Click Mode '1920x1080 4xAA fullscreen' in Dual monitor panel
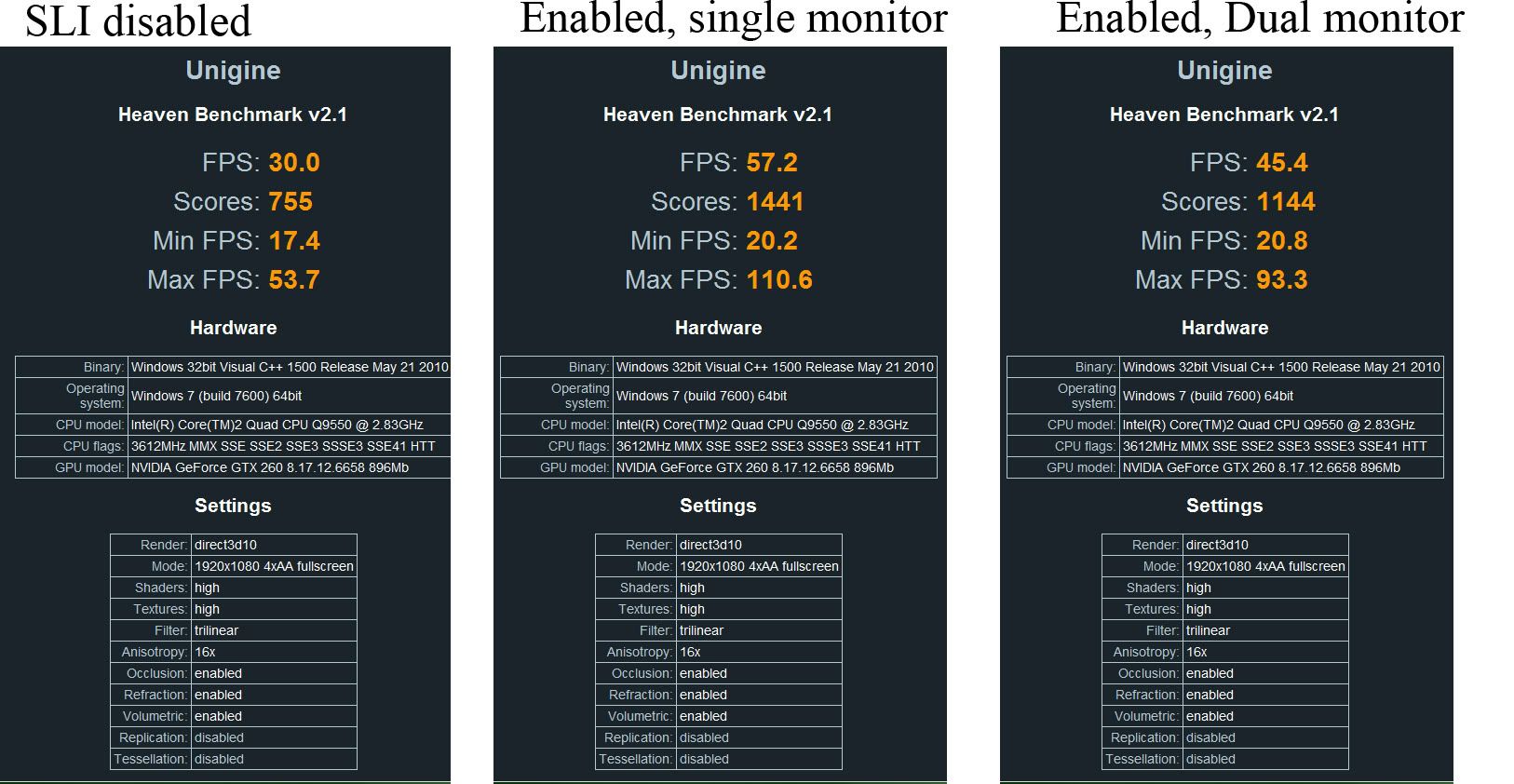 (1265, 566)
